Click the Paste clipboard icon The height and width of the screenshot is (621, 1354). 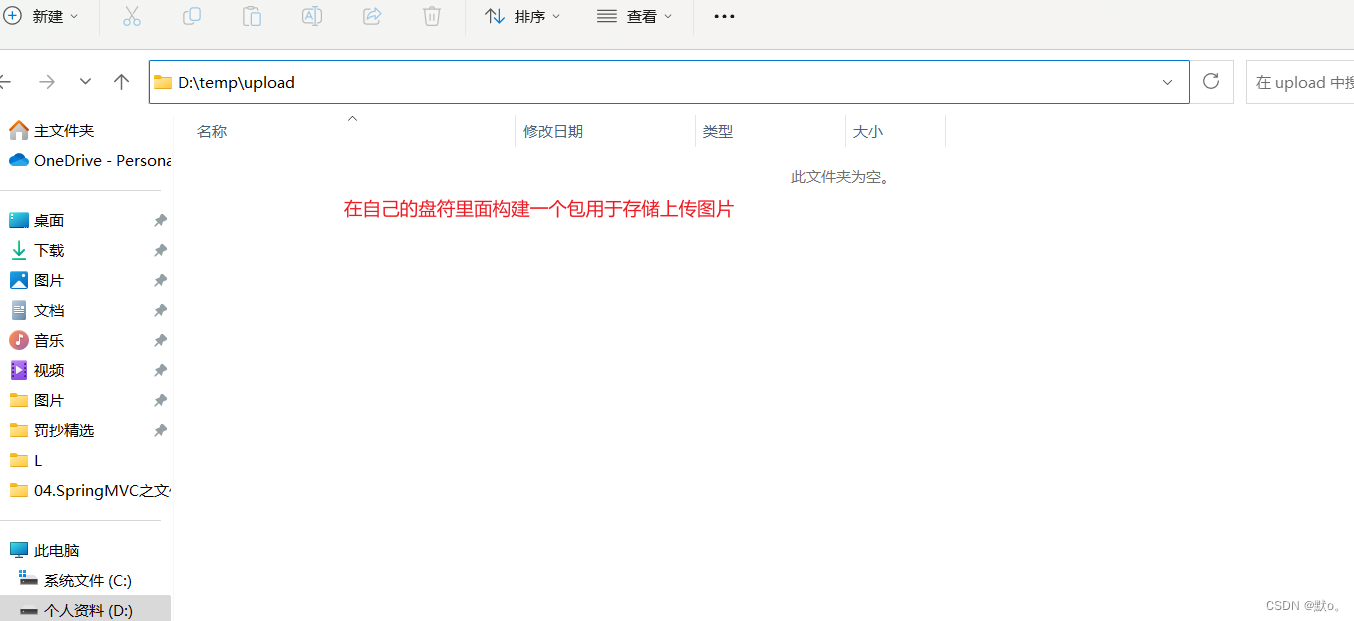pos(252,16)
